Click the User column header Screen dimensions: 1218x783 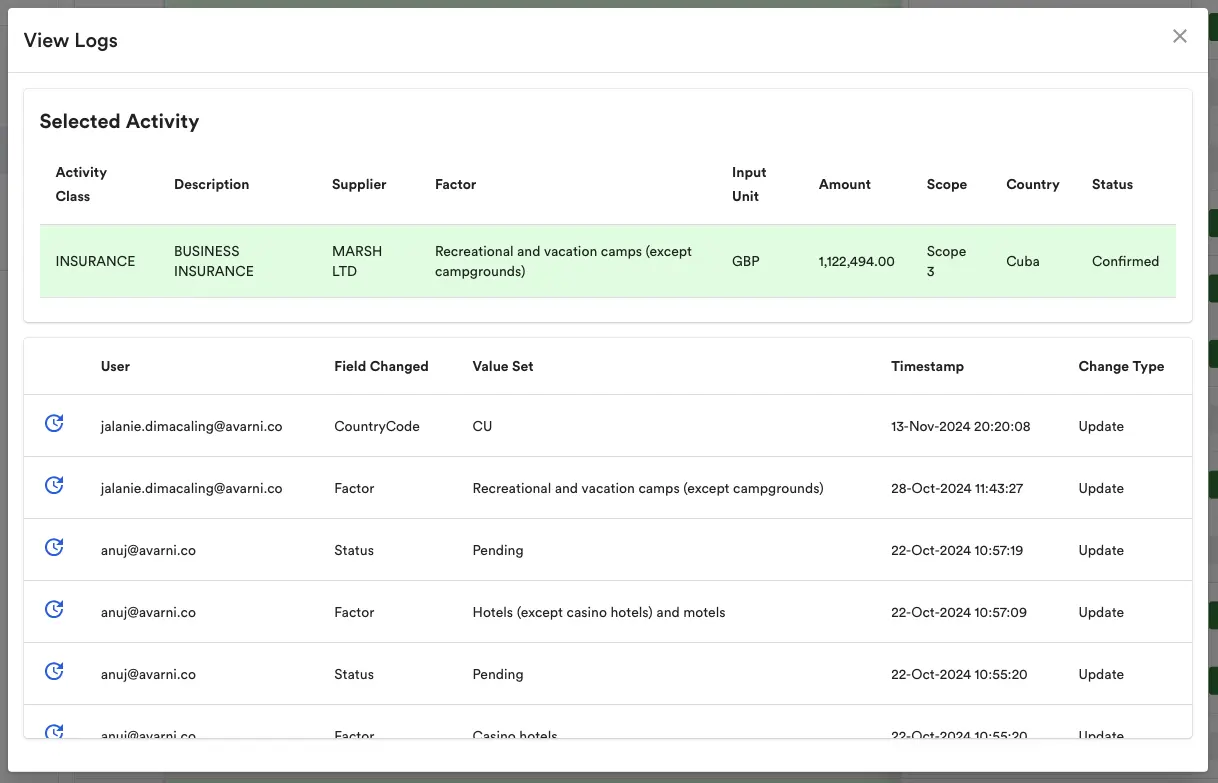pyautogui.click(x=115, y=366)
